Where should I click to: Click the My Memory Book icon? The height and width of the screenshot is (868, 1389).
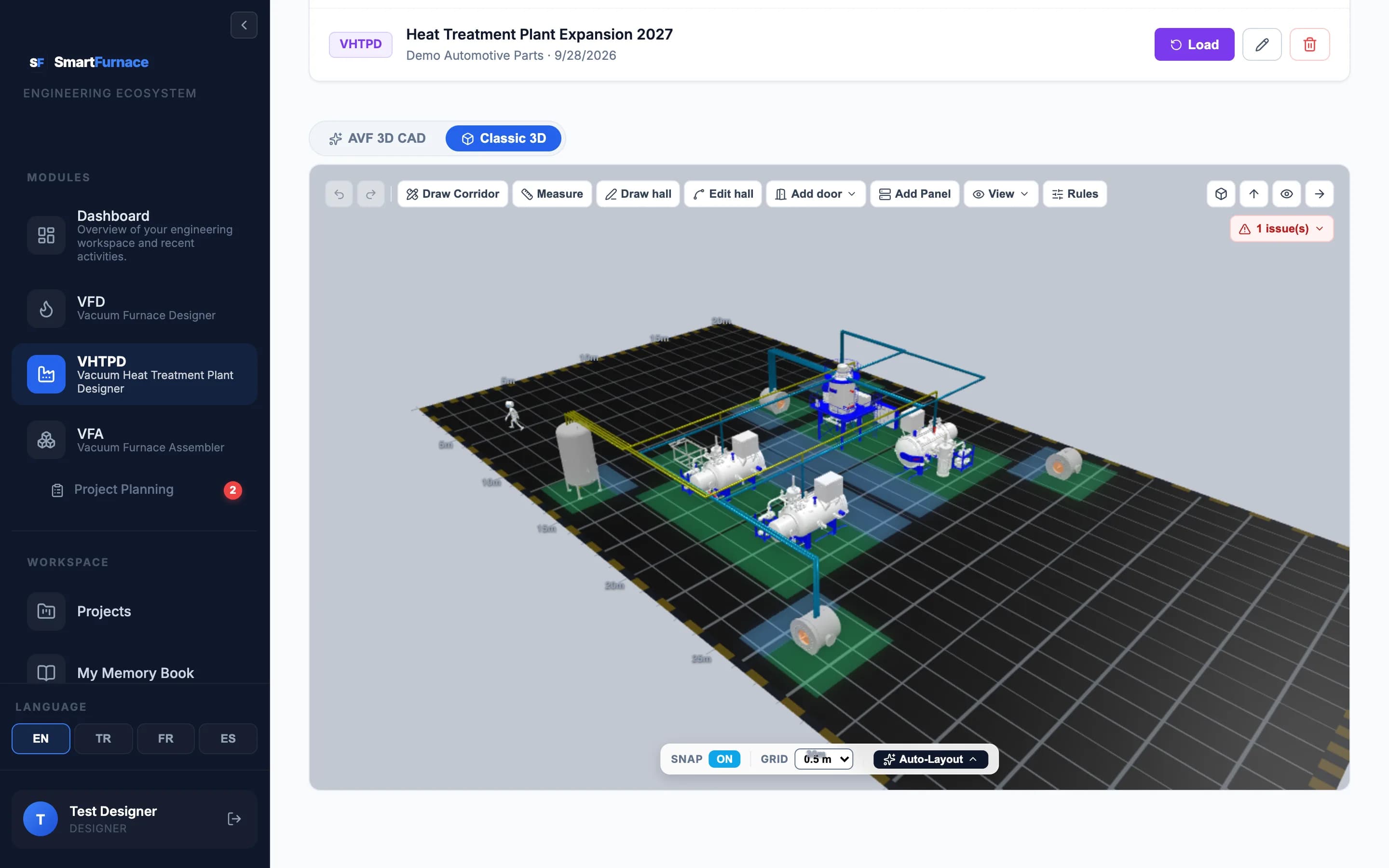pyautogui.click(x=46, y=672)
